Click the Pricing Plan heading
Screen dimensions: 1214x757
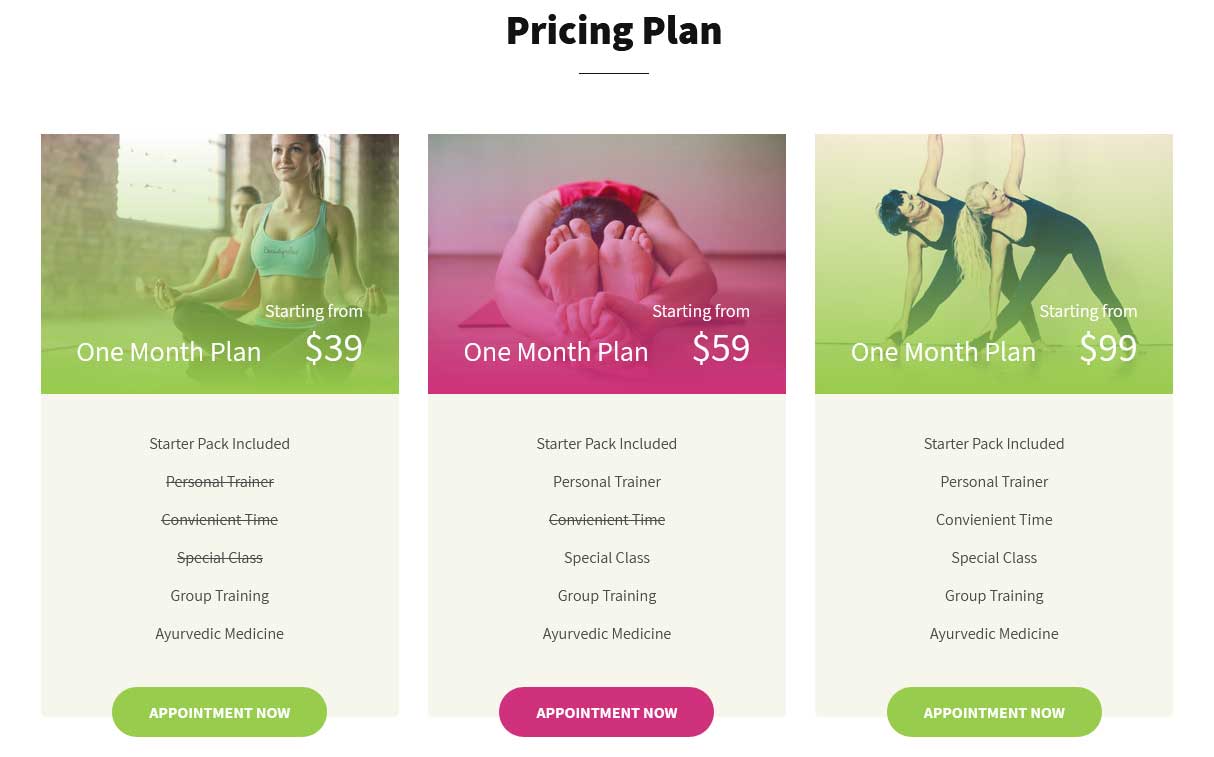click(614, 30)
